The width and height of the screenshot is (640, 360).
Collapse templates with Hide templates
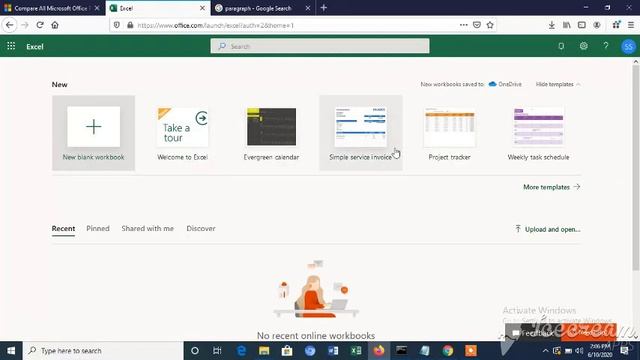tap(558, 84)
